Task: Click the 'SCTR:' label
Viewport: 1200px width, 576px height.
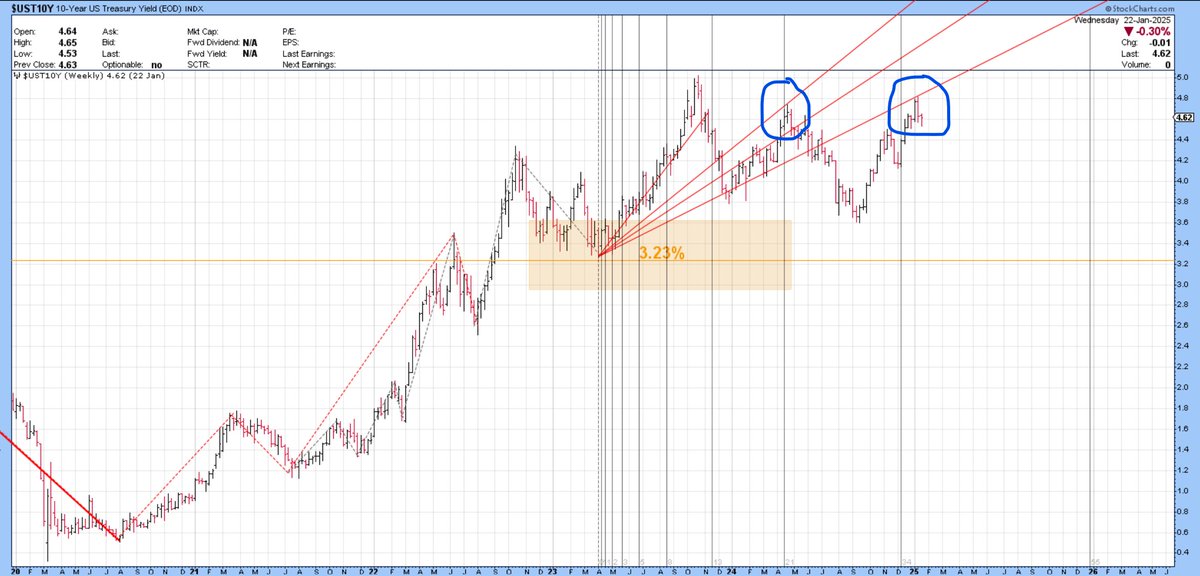Action: click(199, 65)
